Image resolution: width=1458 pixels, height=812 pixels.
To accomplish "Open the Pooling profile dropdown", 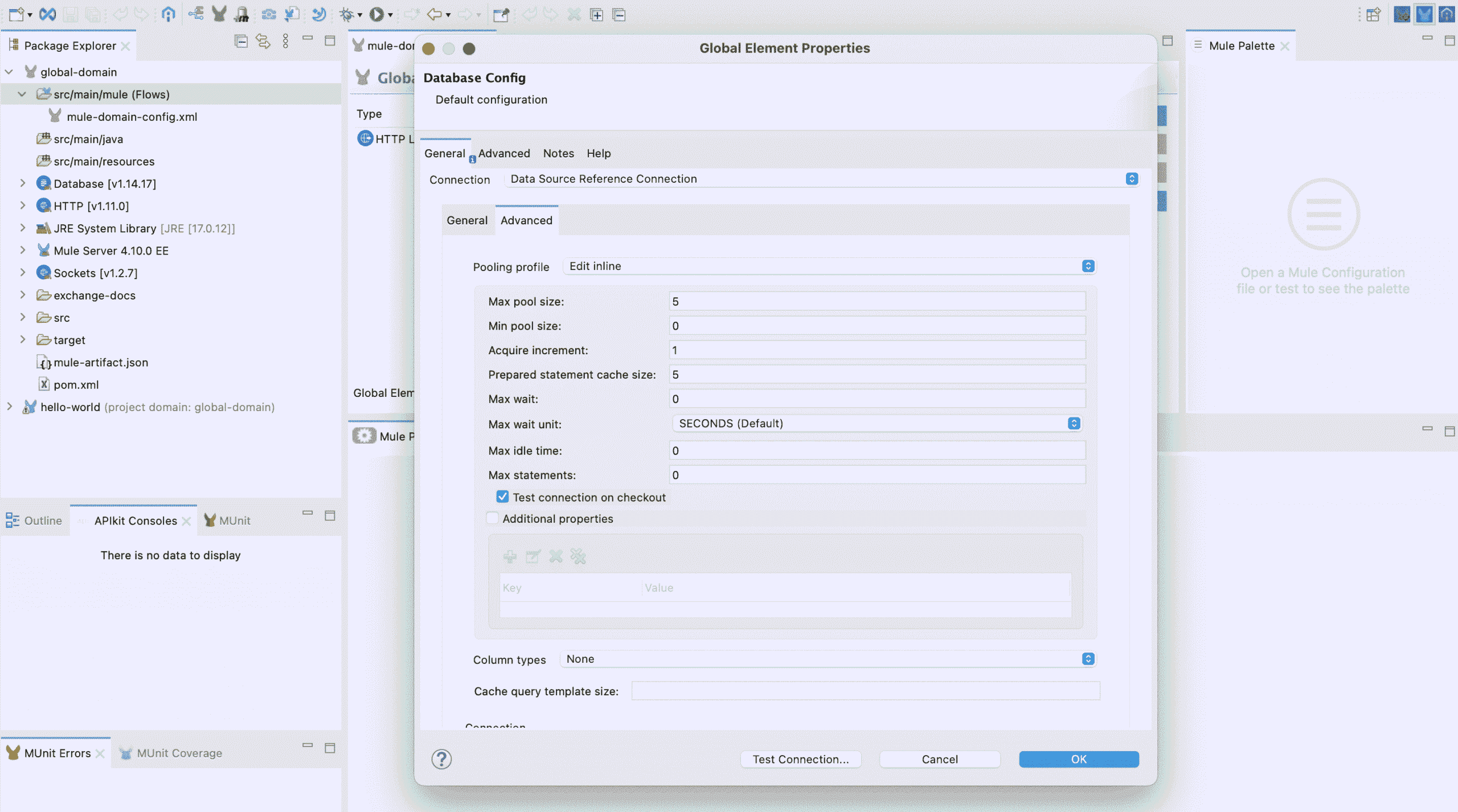I will pyautogui.click(x=1087, y=266).
